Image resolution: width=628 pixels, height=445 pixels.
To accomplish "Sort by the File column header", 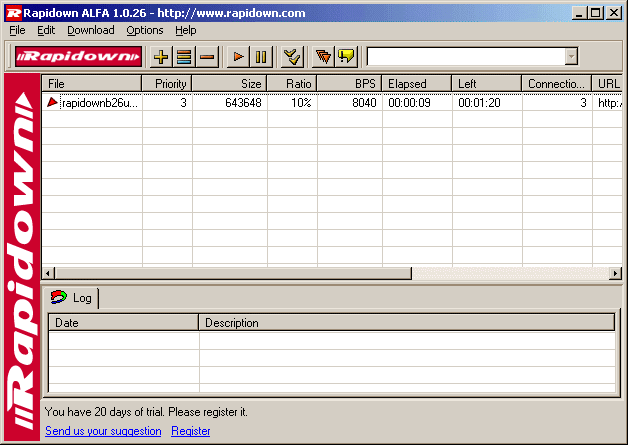I will click(92, 84).
